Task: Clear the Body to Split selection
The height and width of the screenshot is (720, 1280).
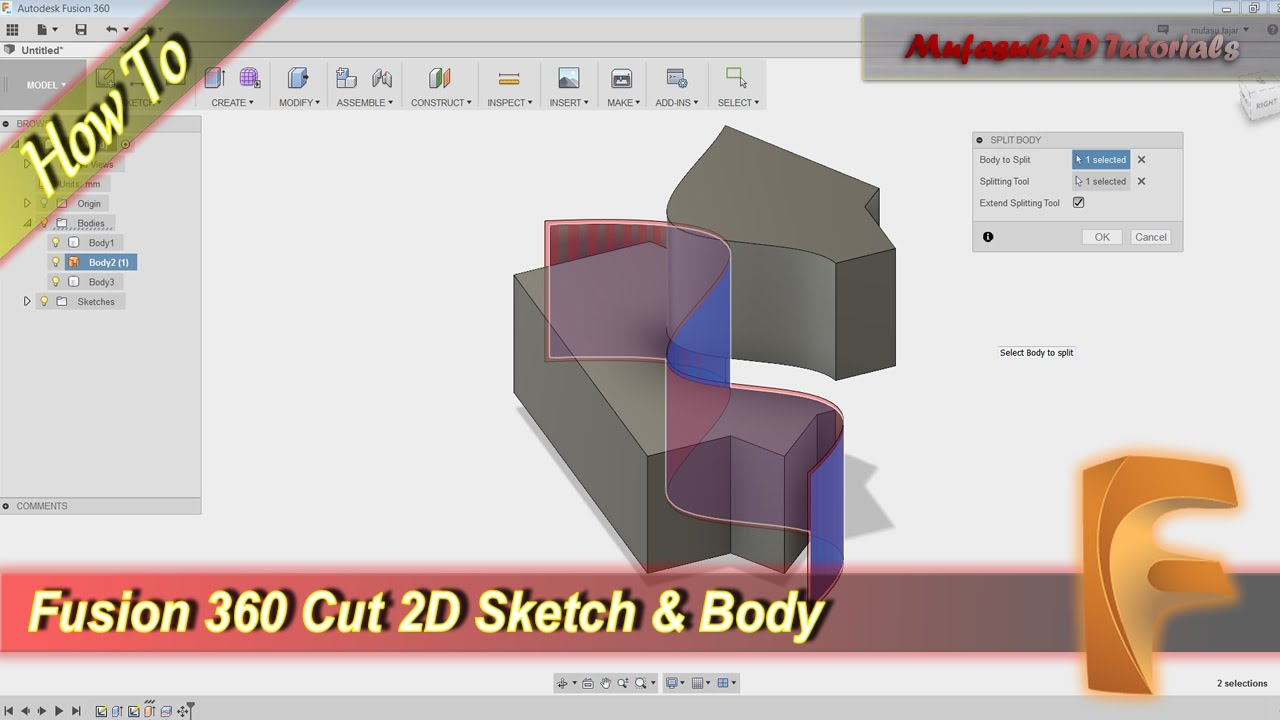Action: [x=1141, y=160]
